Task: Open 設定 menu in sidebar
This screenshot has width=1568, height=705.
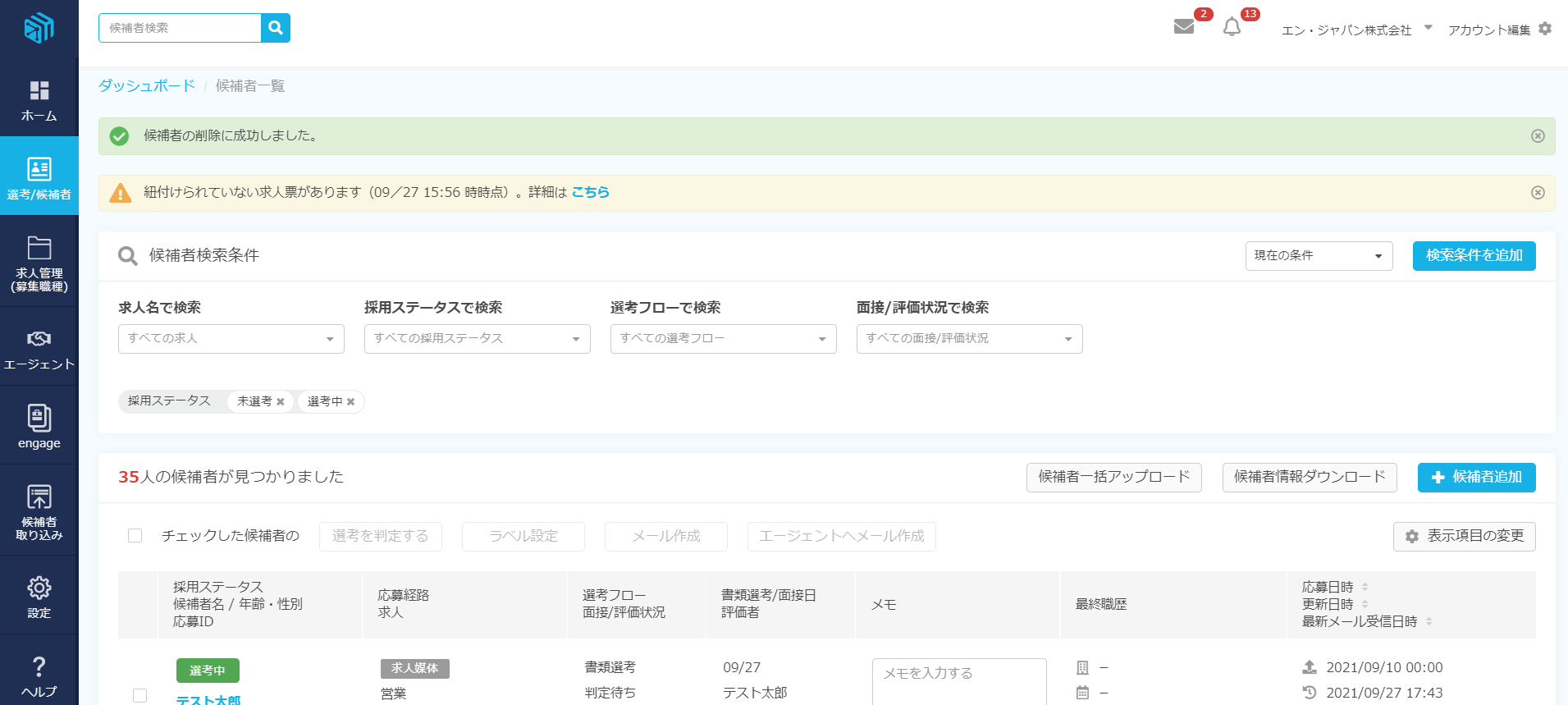Action: 39,597
